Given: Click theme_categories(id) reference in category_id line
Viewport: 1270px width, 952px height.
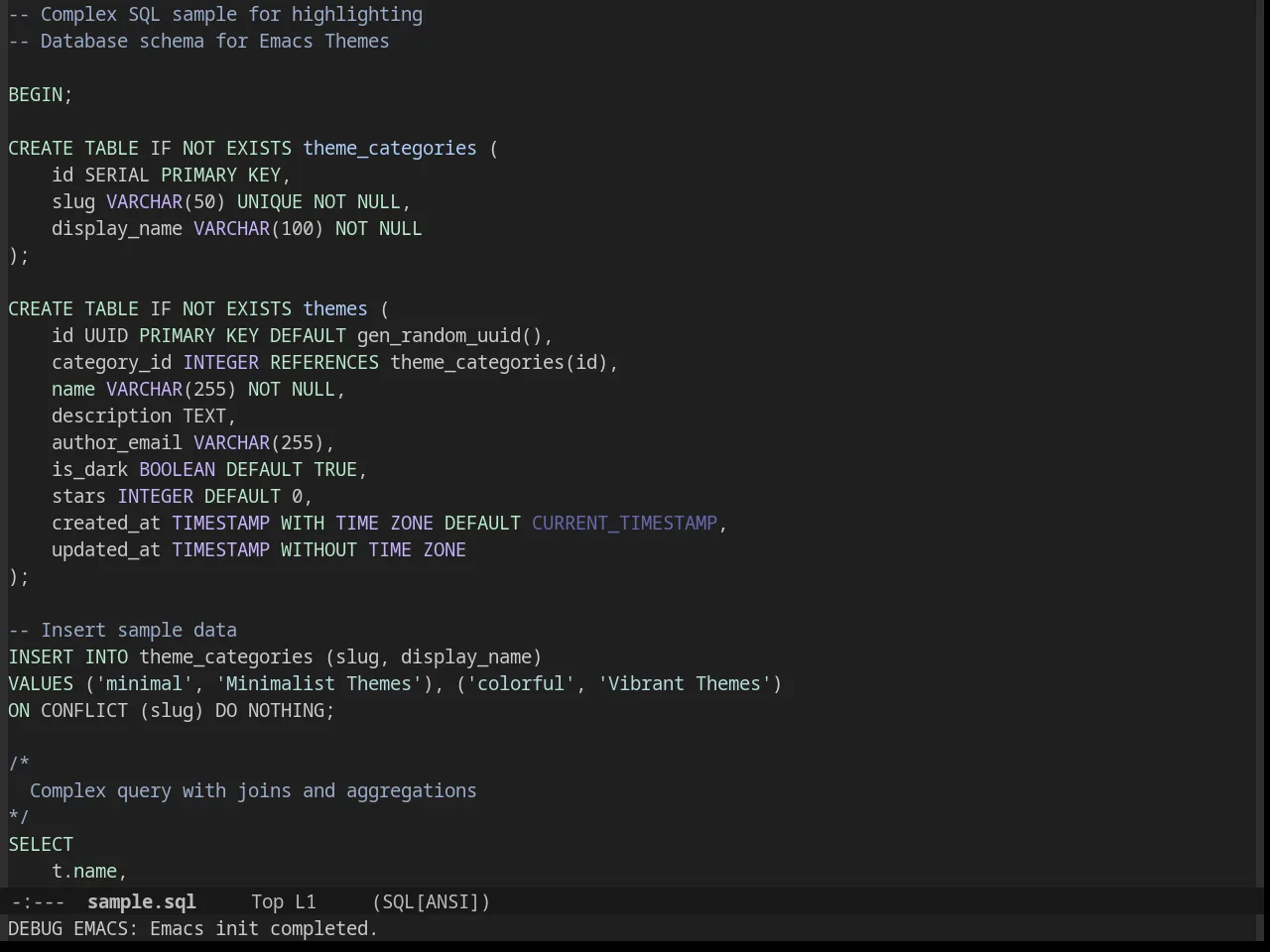Looking at the screenshot, I should coord(499,362).
